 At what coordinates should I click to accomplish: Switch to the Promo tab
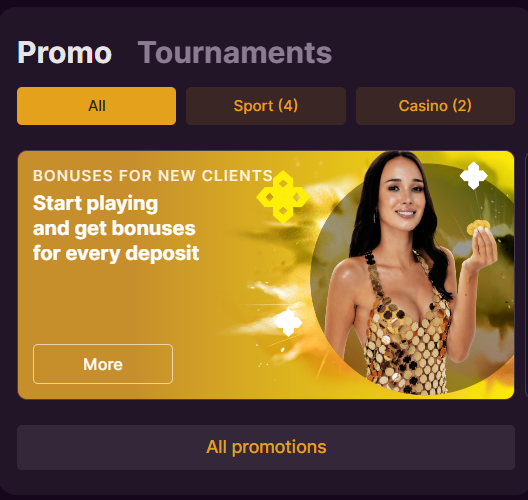point(64,53)
